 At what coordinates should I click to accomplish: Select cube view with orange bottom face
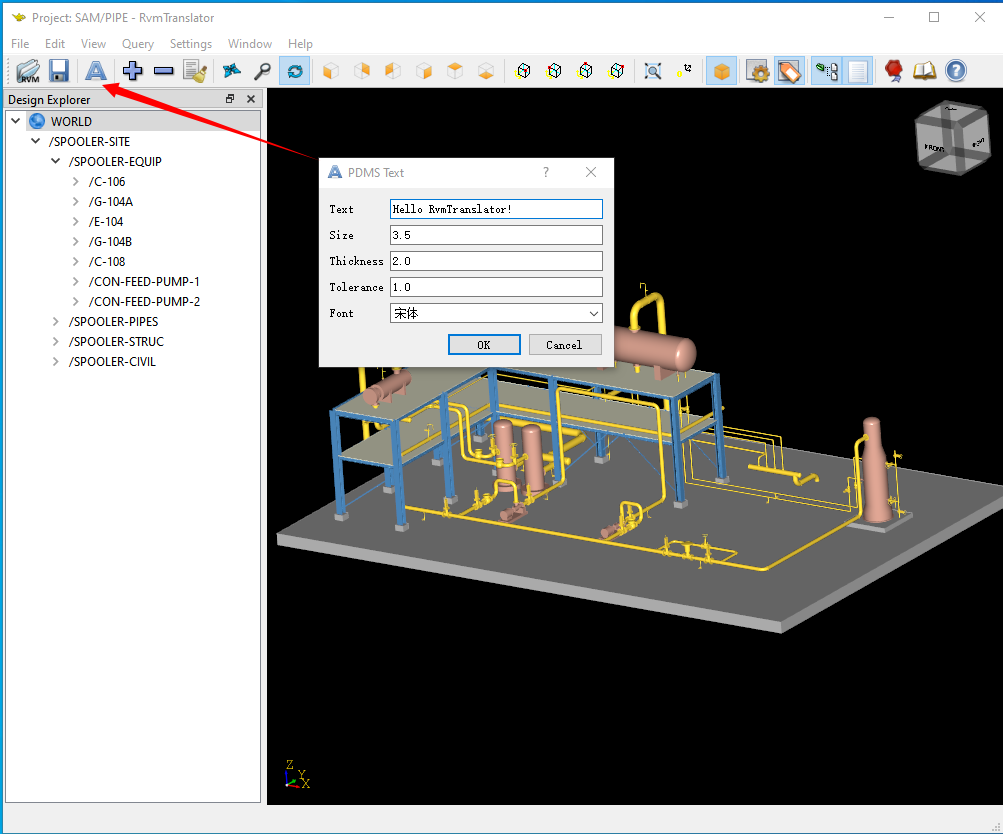tap(486, 71)
